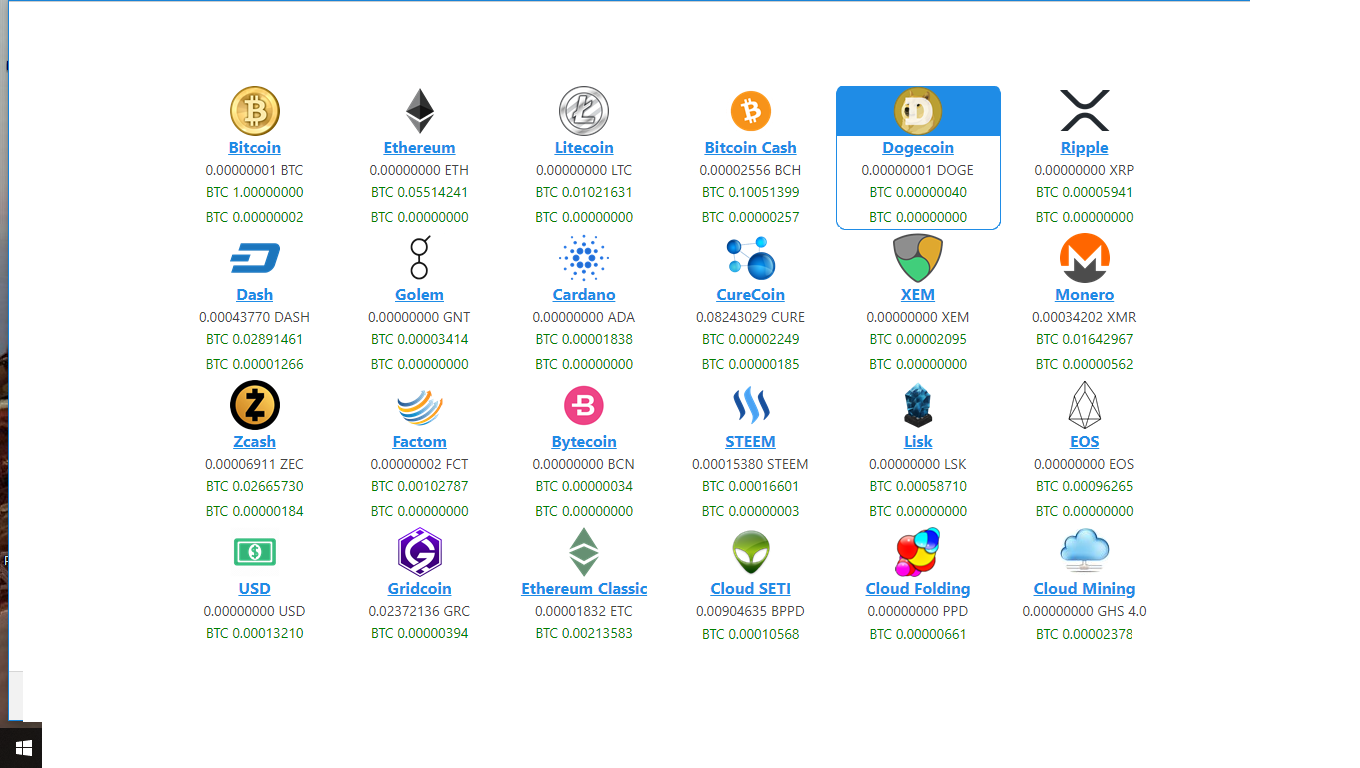Open the Ripple link
The height and width of the screenshot is (768, 1360).
click(x=1084, y=148)
